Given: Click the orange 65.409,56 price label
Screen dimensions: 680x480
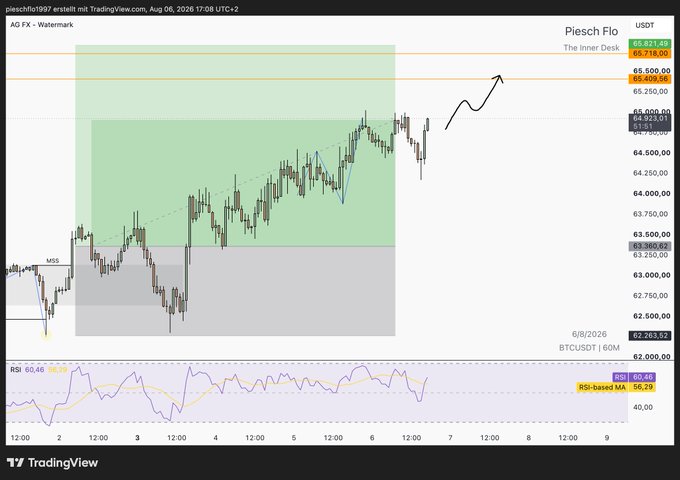Looking at the screenshot, I should point(650,79).
